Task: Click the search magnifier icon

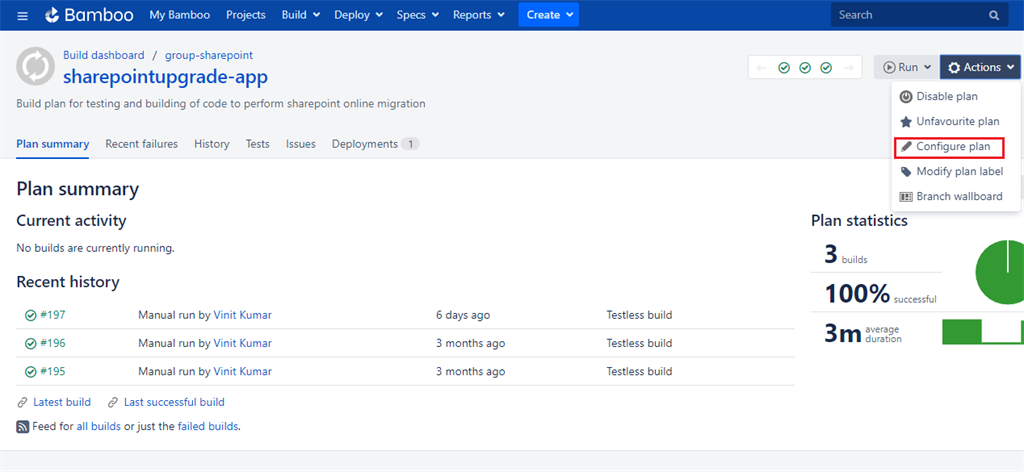Action: pyautogui.click(x=994, y=15)
